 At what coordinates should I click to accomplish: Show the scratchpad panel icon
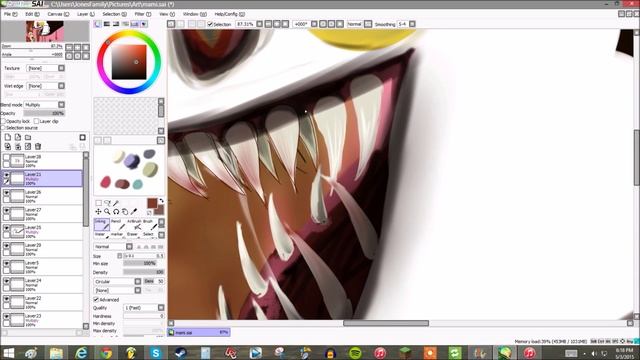point(144,24)
